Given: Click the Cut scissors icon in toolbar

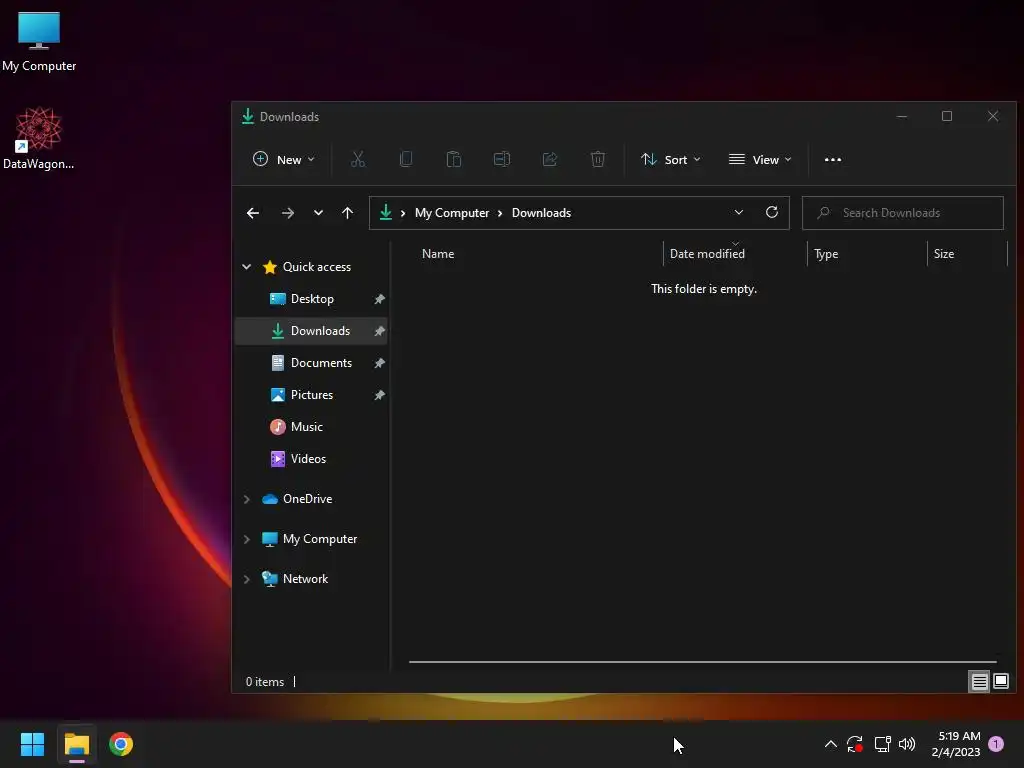Looking at the screenshot, I should [x=358, y=159].
